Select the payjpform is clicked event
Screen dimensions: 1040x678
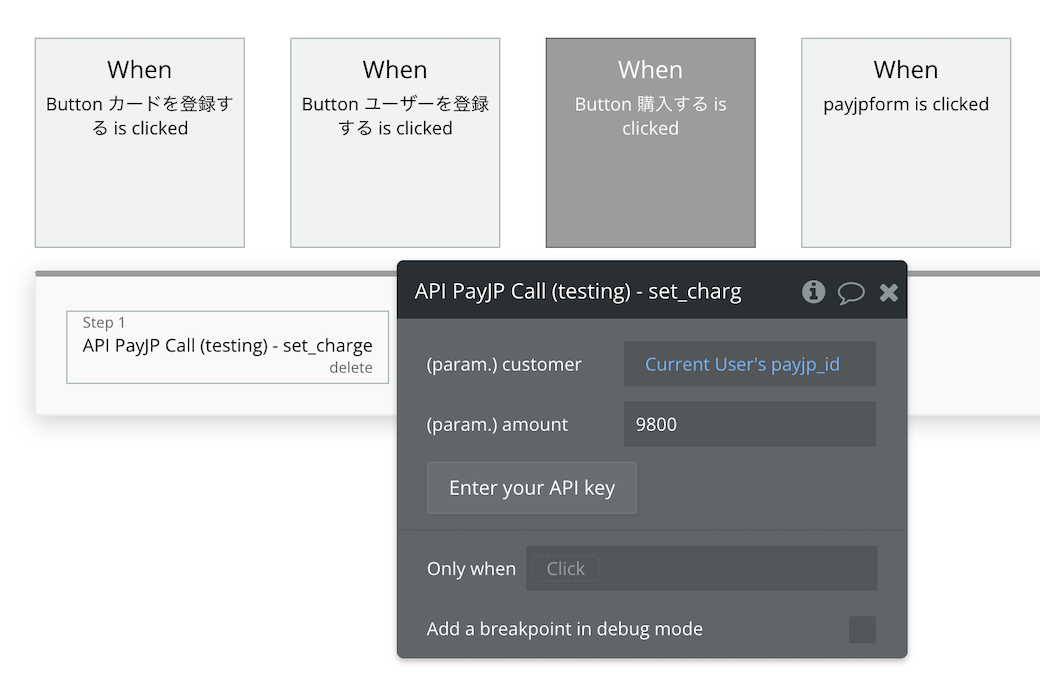[x=906, y=143]
